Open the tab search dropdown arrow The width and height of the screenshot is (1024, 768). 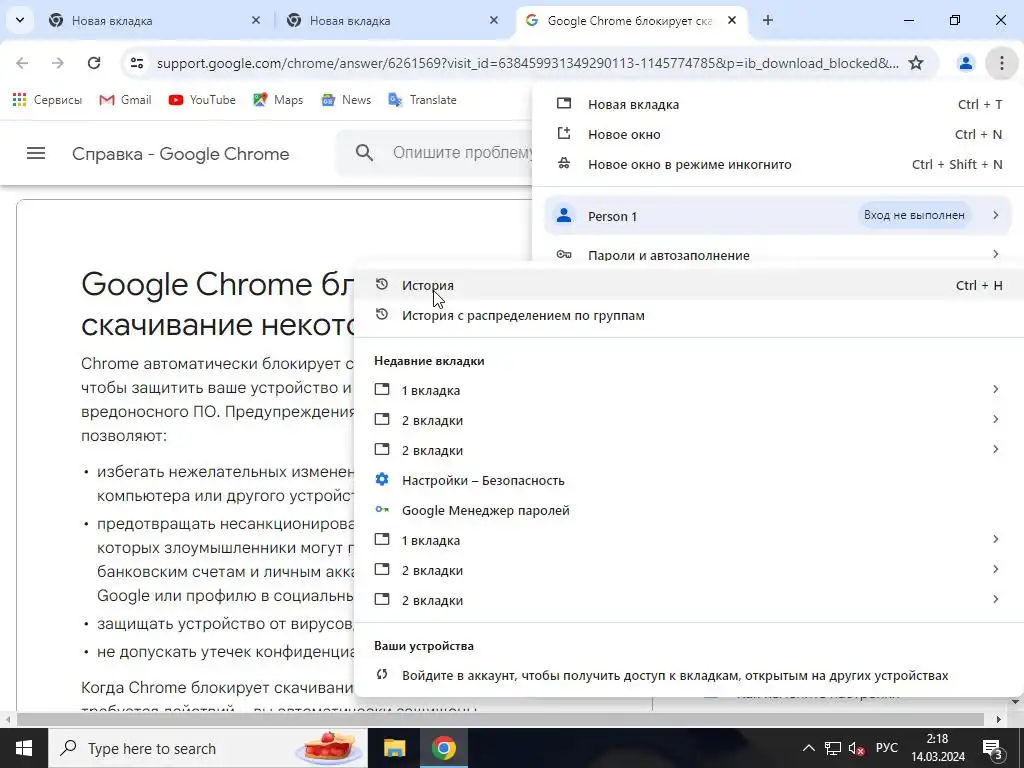[x=20, y=20]
